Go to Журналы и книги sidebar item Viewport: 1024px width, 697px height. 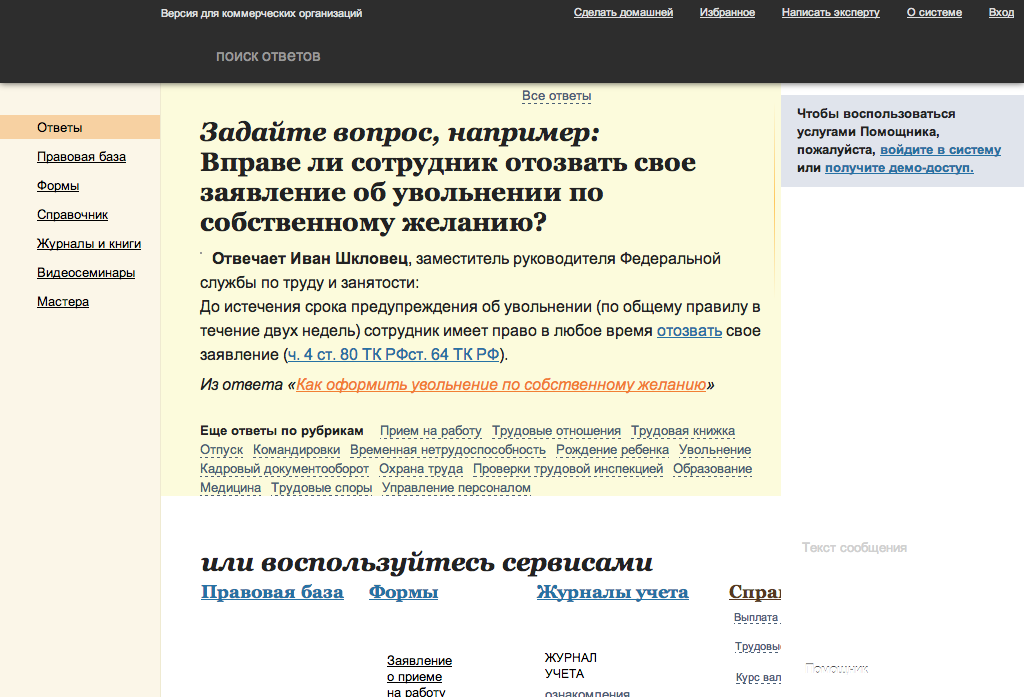click(x=89, y=244)
